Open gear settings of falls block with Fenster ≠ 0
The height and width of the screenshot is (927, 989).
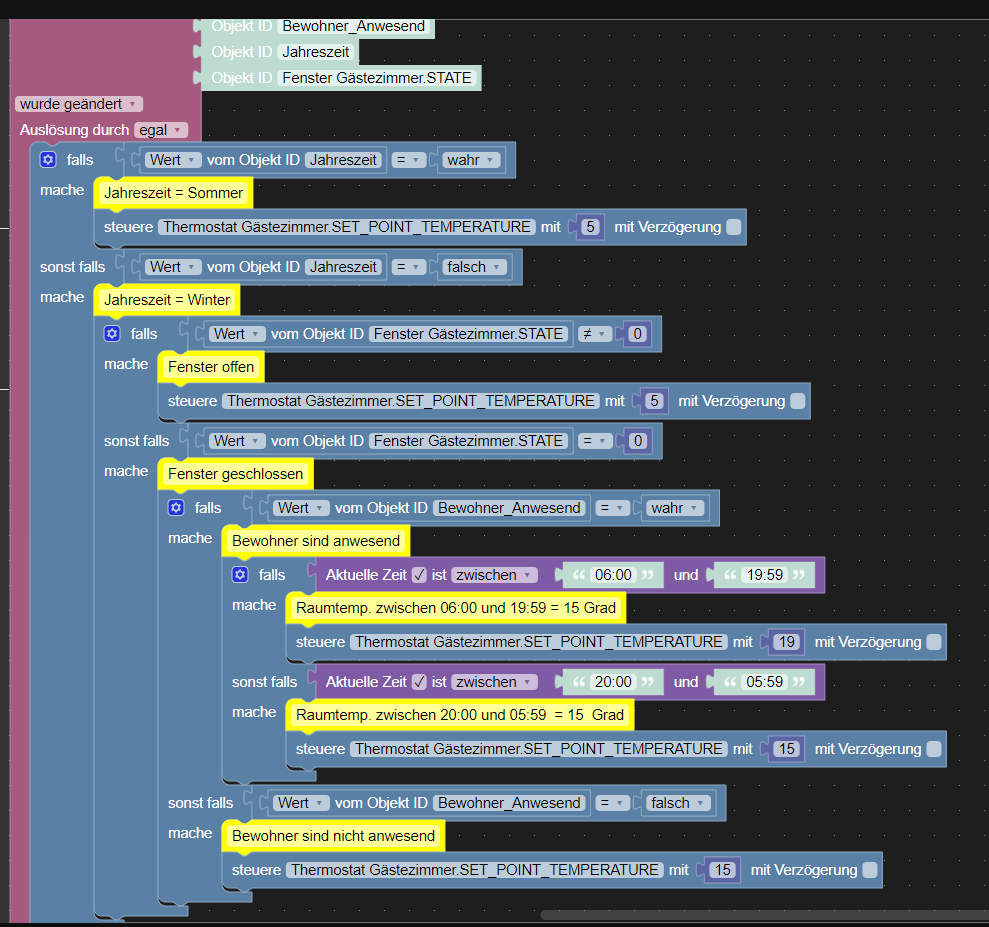tap(112, 334)
